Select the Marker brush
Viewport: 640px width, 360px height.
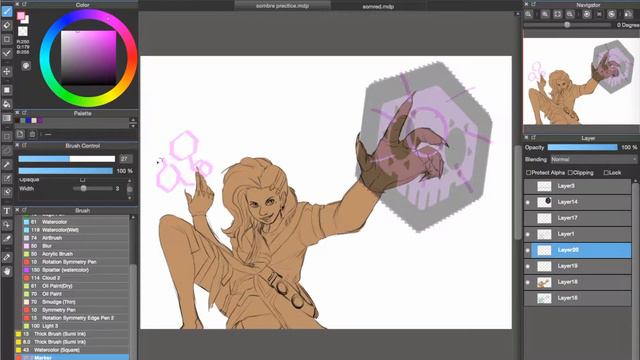coord(72,357)
